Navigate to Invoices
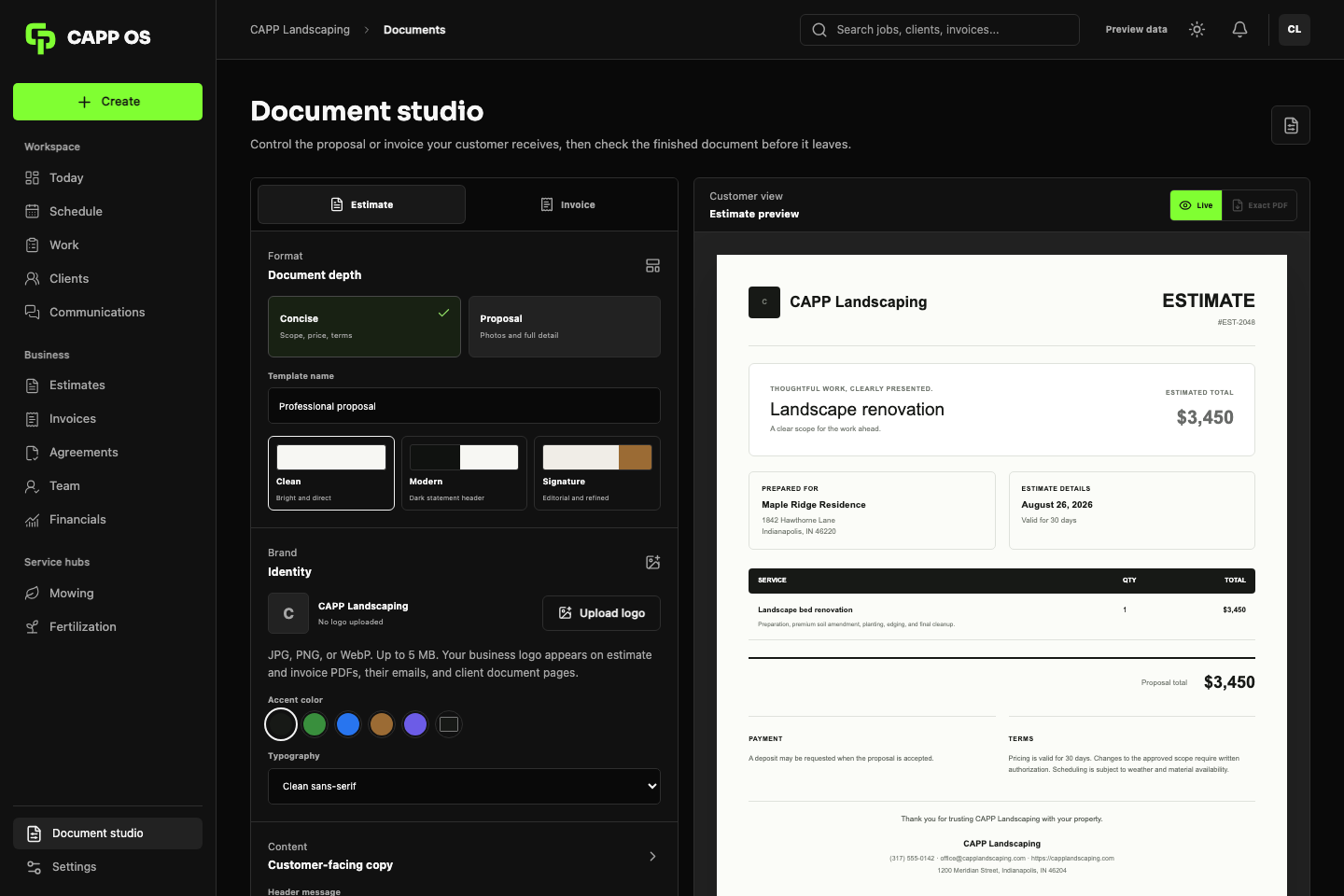1344x896 pixels. pyautogui.click(x=108, y=419)
